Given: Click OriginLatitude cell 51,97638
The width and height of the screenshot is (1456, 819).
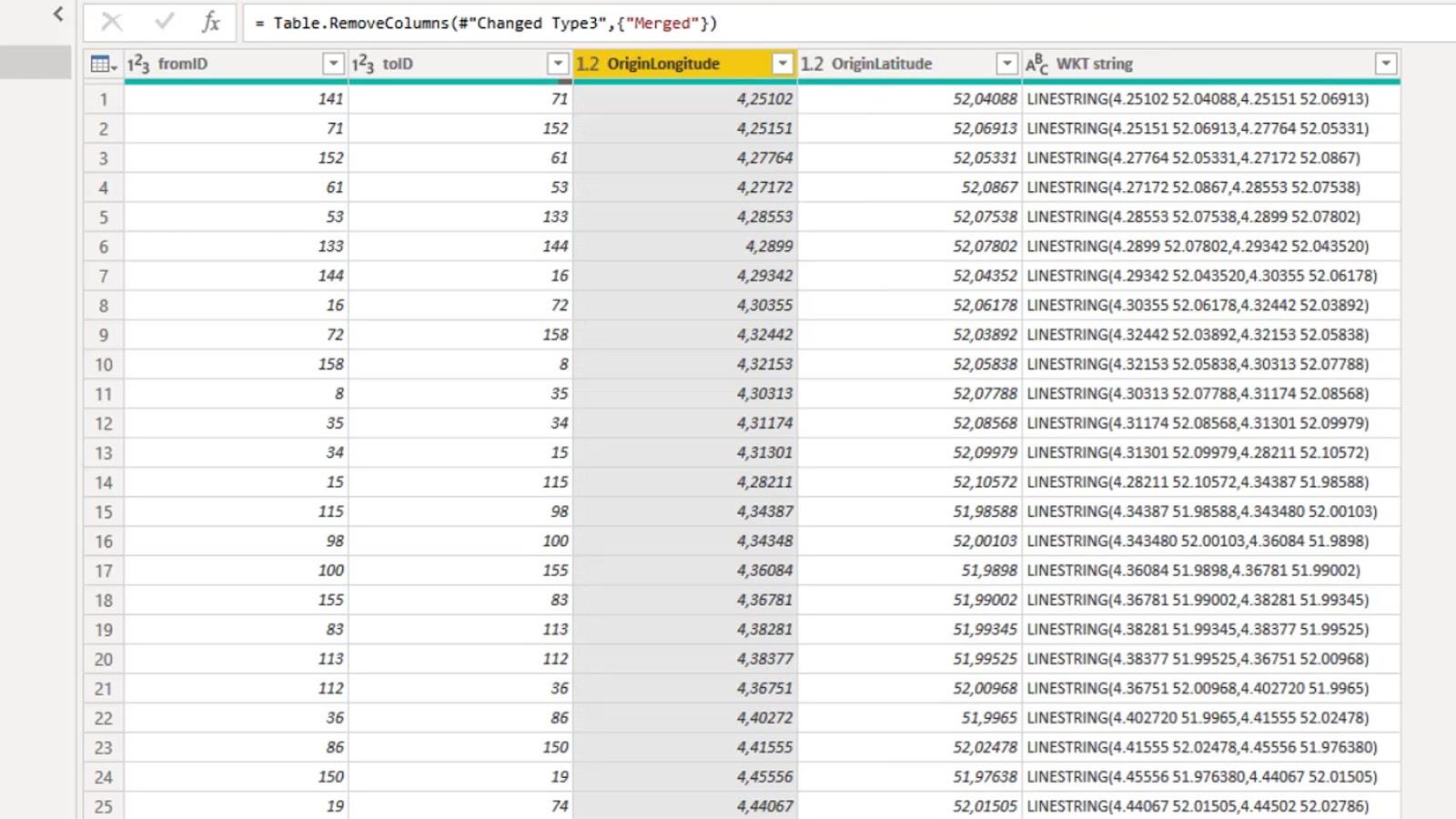Looking at the screenshot, I should click(x=909, y=777).
